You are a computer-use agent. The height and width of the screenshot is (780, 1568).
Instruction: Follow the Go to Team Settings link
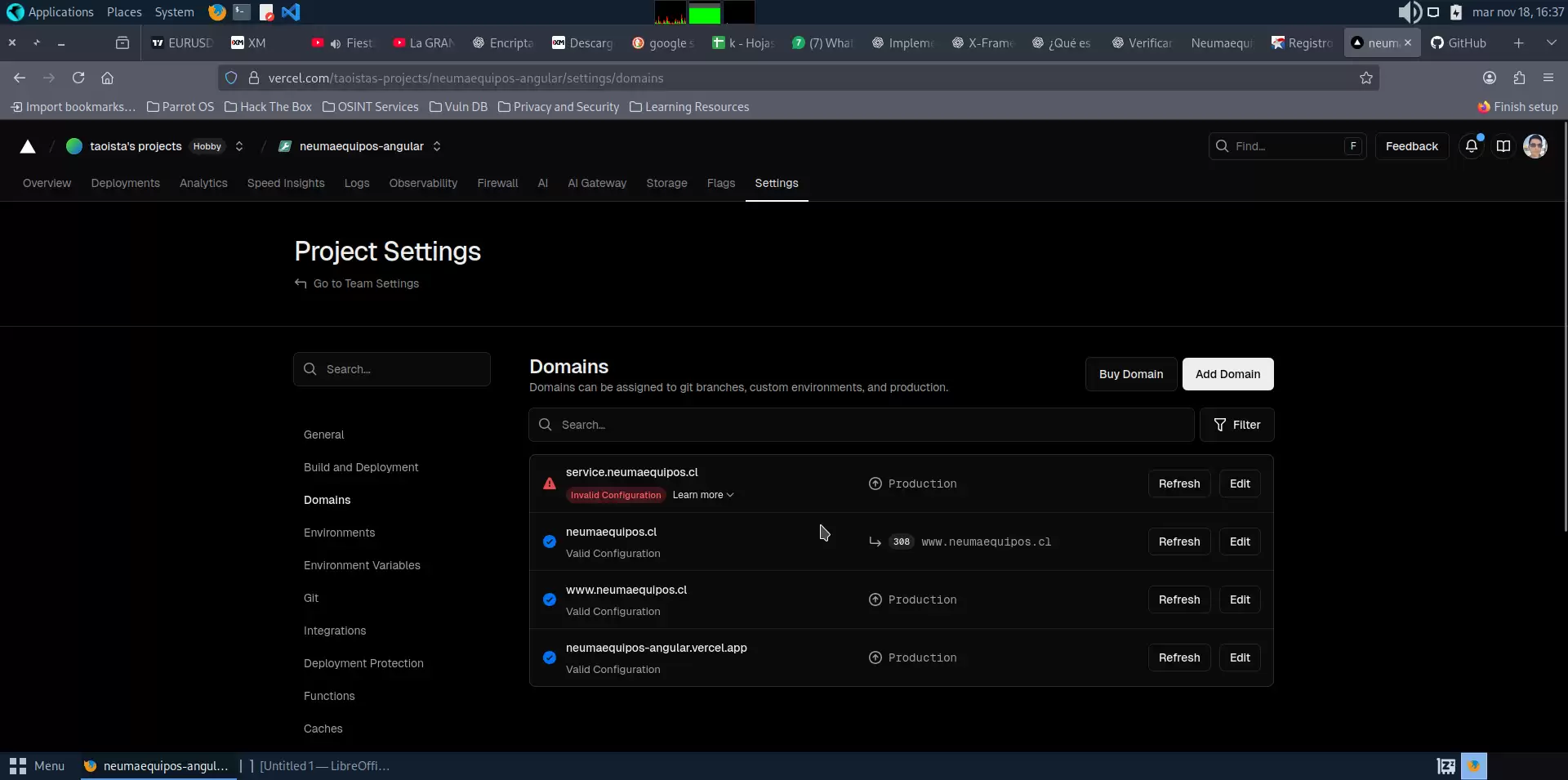click(366, 283)
